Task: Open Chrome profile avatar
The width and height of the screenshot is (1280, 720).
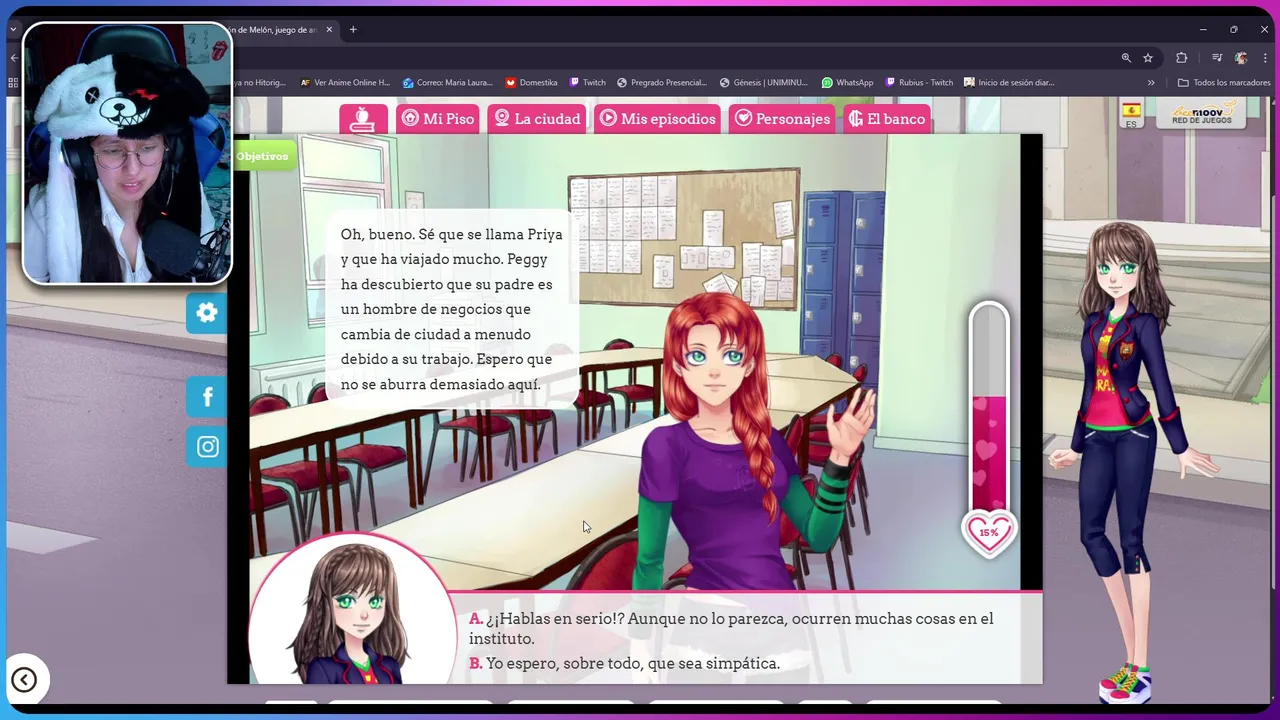Action: pos(1241,58)
